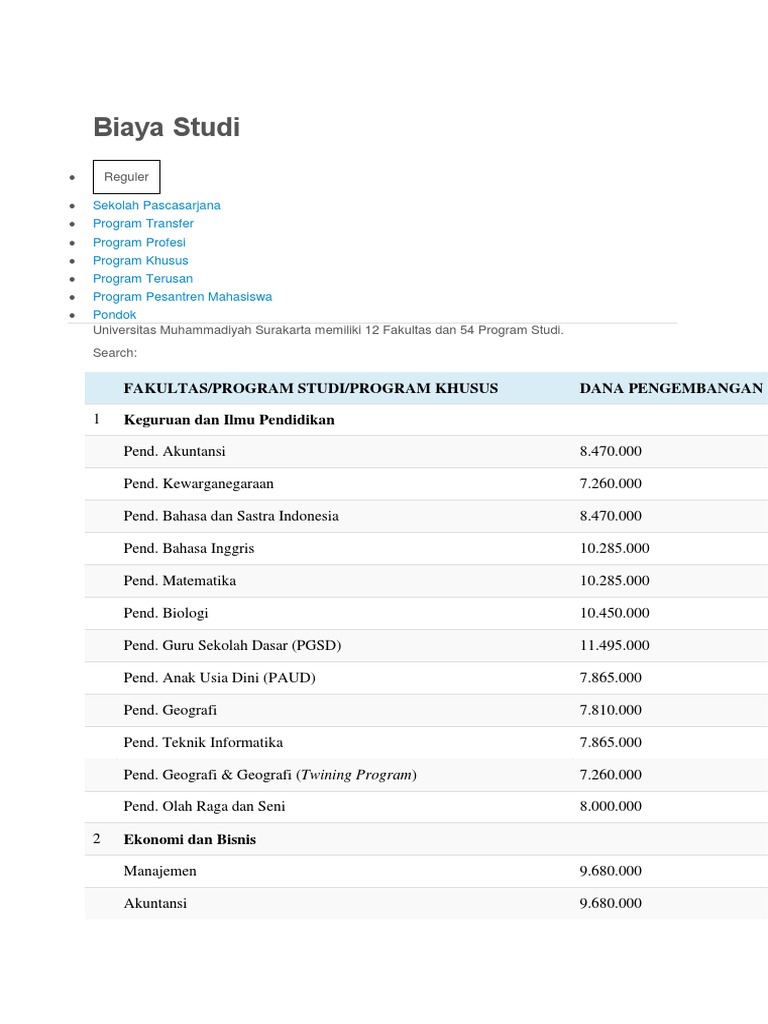Select Pend. Teknik Informatika row
Viewport: 768px width, 1024px height.
click(x=426, y=743)
